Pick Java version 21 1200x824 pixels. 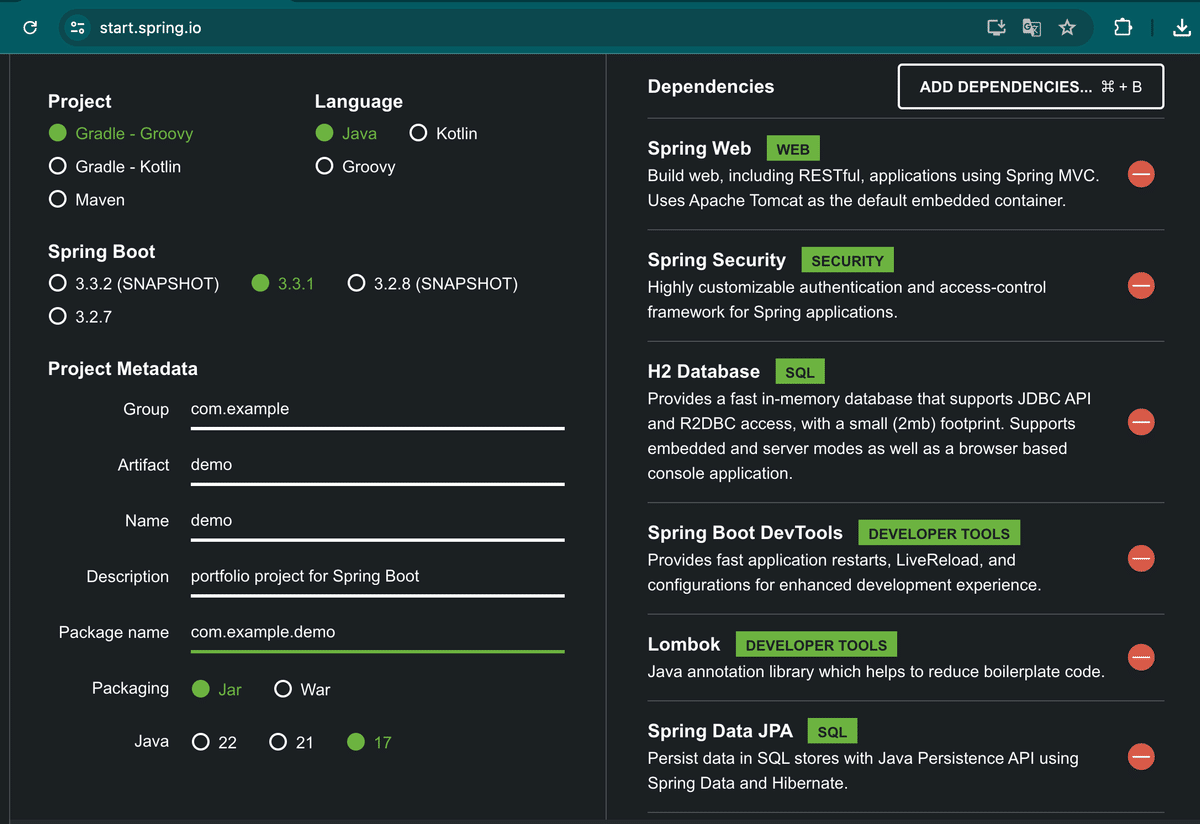279,742
